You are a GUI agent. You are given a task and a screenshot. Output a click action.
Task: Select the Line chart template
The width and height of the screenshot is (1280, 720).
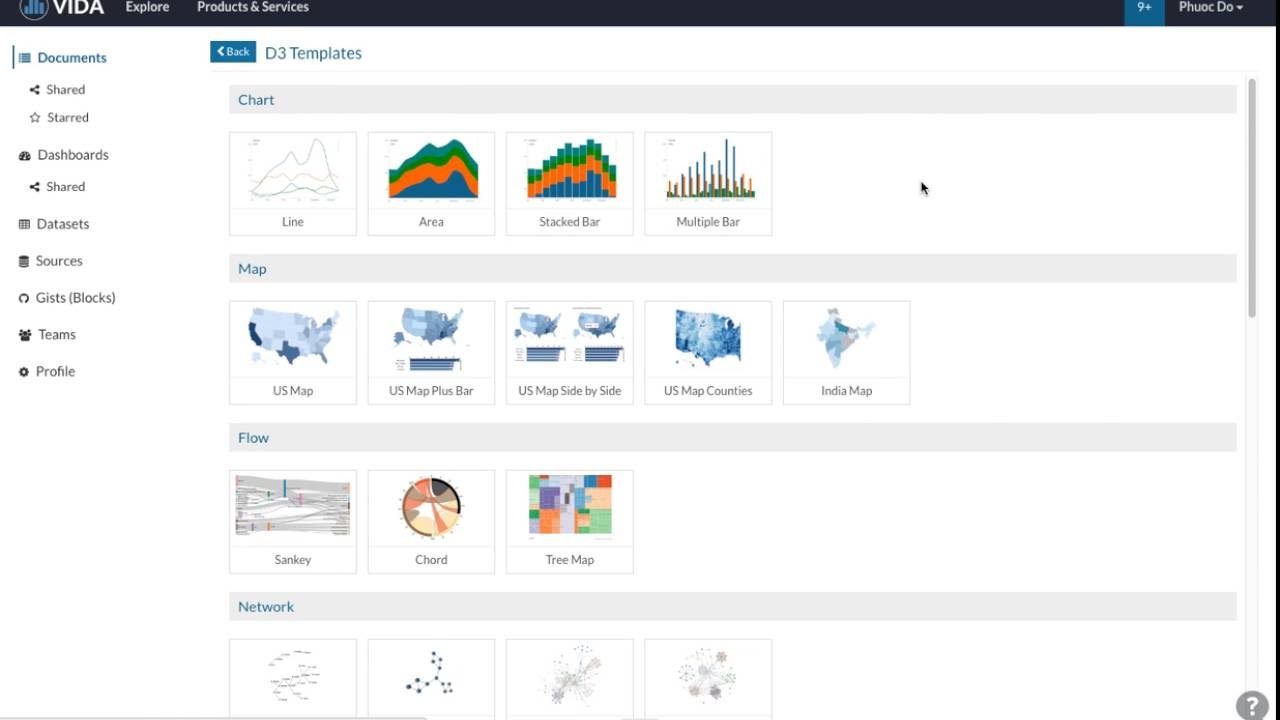(293, 184)
